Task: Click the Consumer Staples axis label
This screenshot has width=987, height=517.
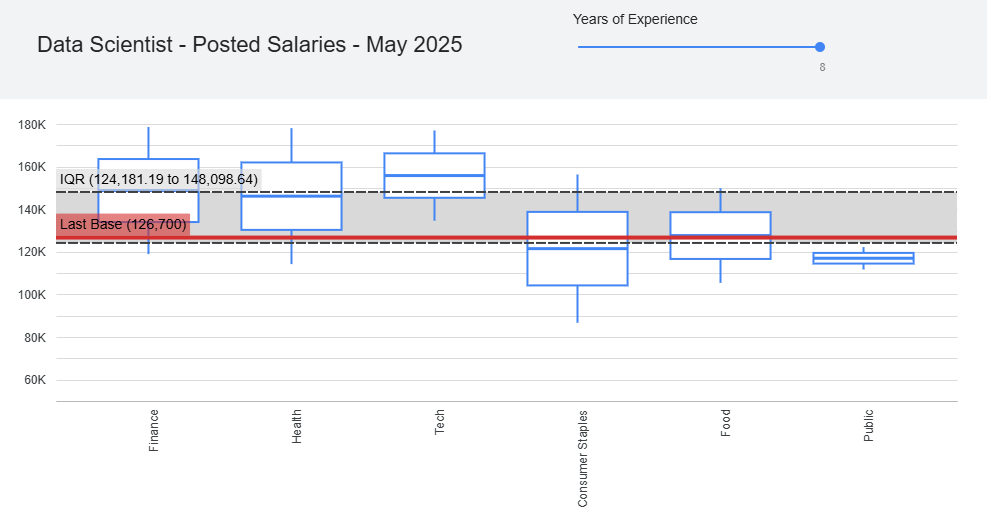Action: [582, 458]
